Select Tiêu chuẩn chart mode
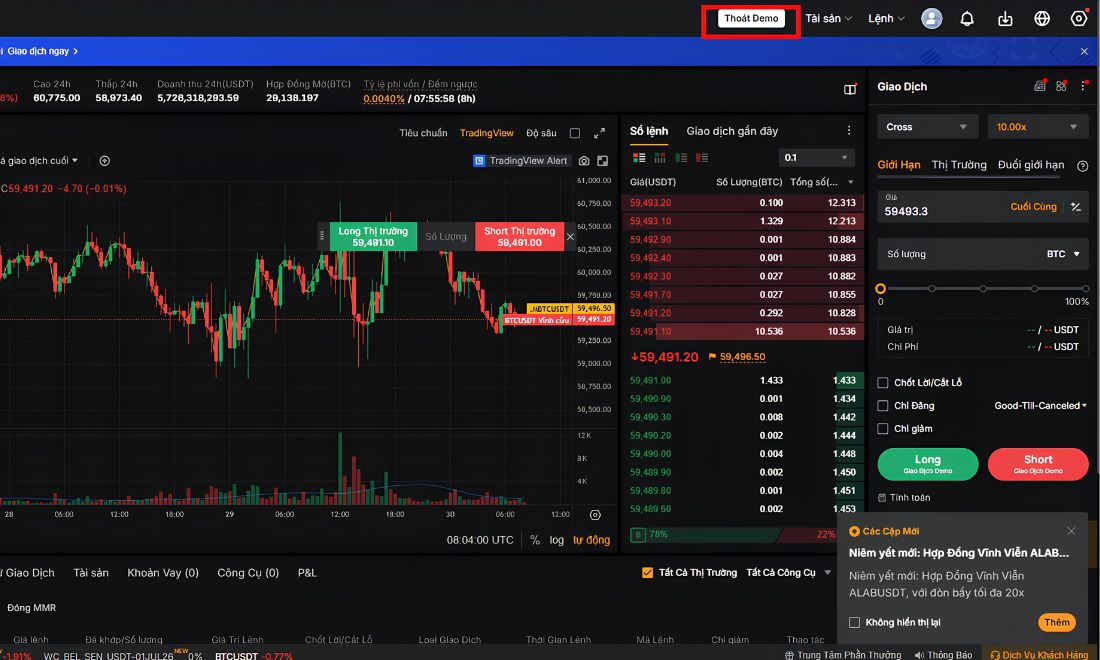 [x=423, y=133]
